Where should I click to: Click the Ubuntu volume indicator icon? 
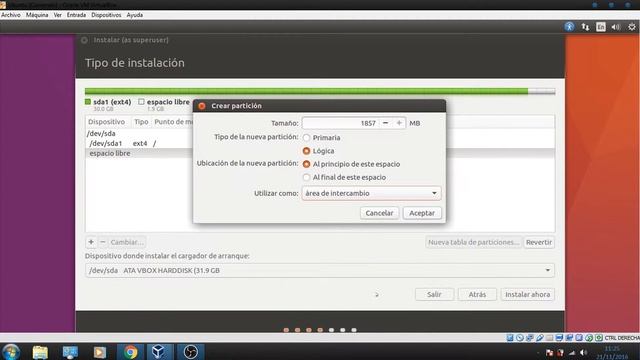pyautogui.click(x=616, y=27)
